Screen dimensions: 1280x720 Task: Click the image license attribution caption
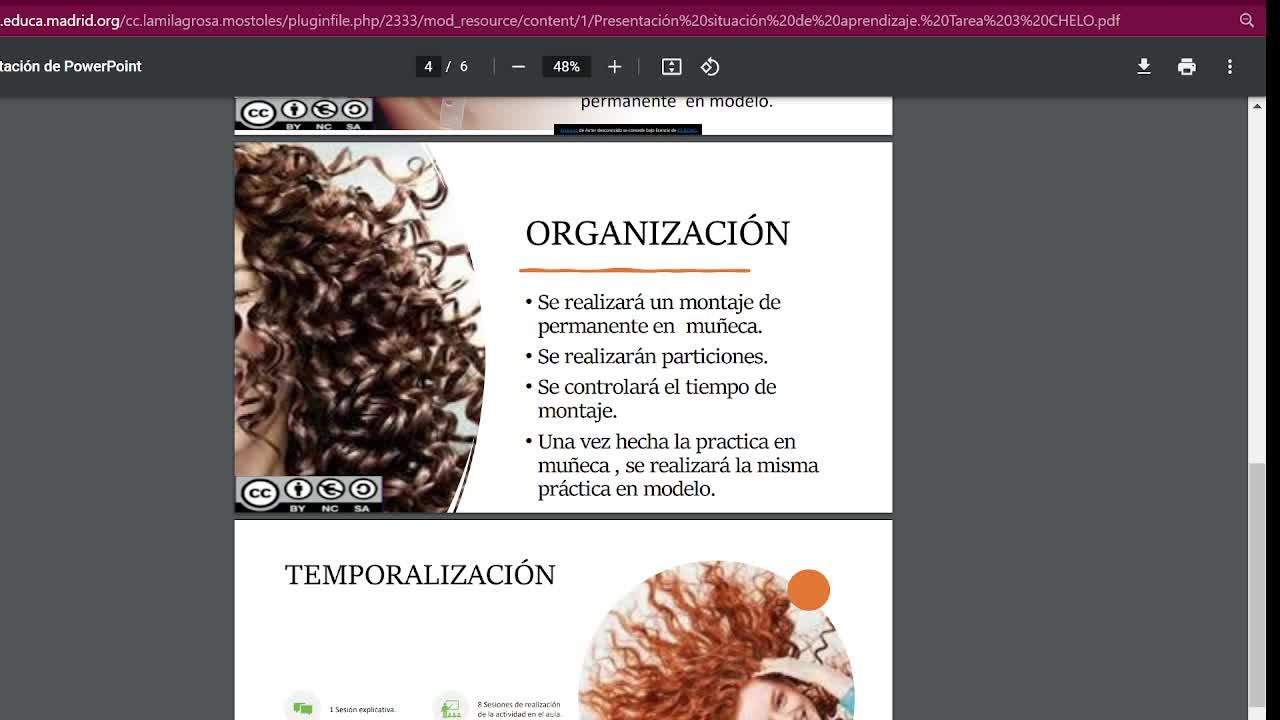click(x=628, y=130)
